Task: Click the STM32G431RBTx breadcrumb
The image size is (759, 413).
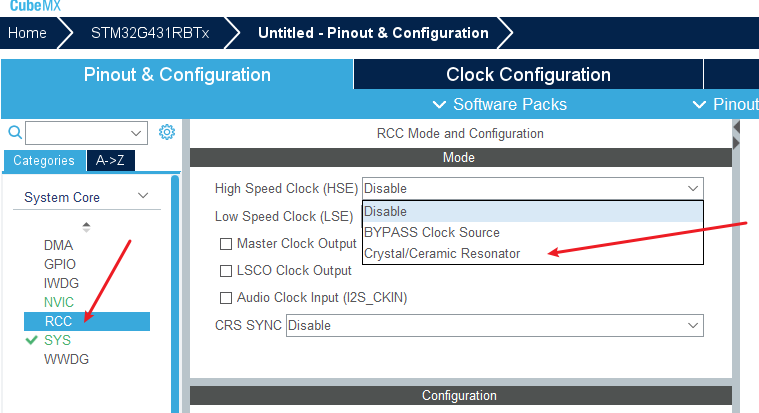Action: 150,33
